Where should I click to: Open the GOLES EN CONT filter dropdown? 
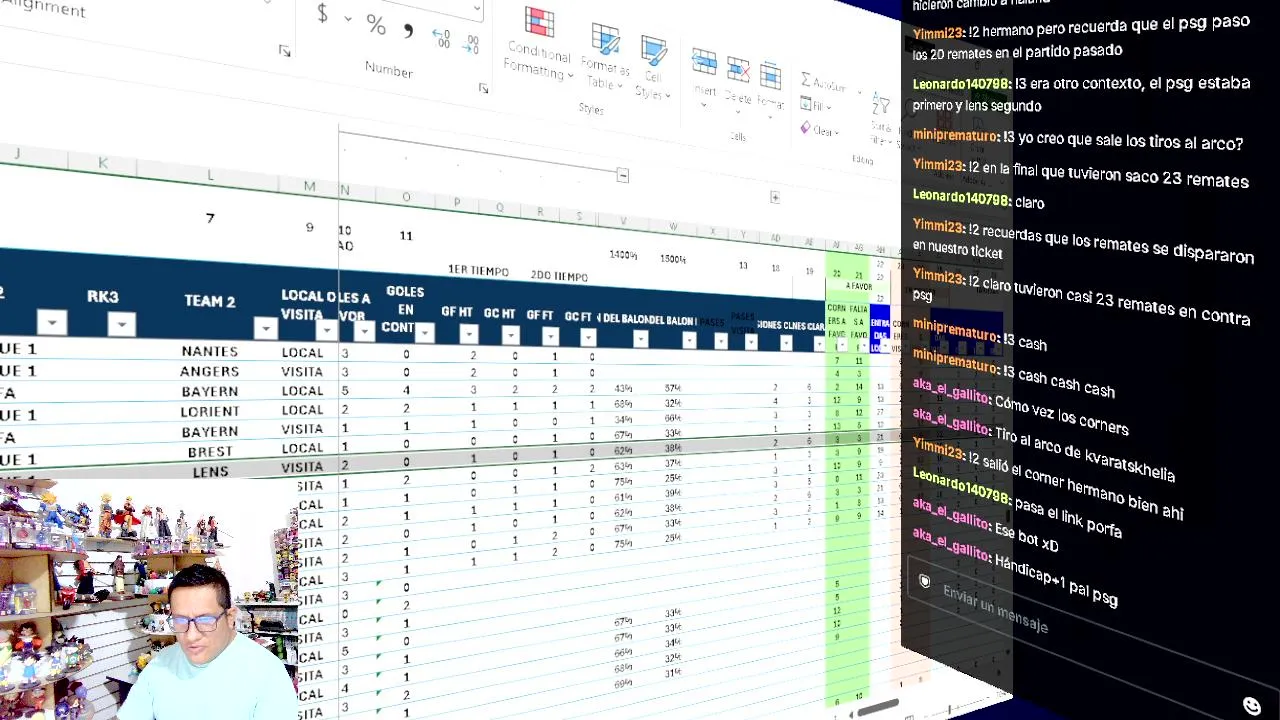[424, 332]
